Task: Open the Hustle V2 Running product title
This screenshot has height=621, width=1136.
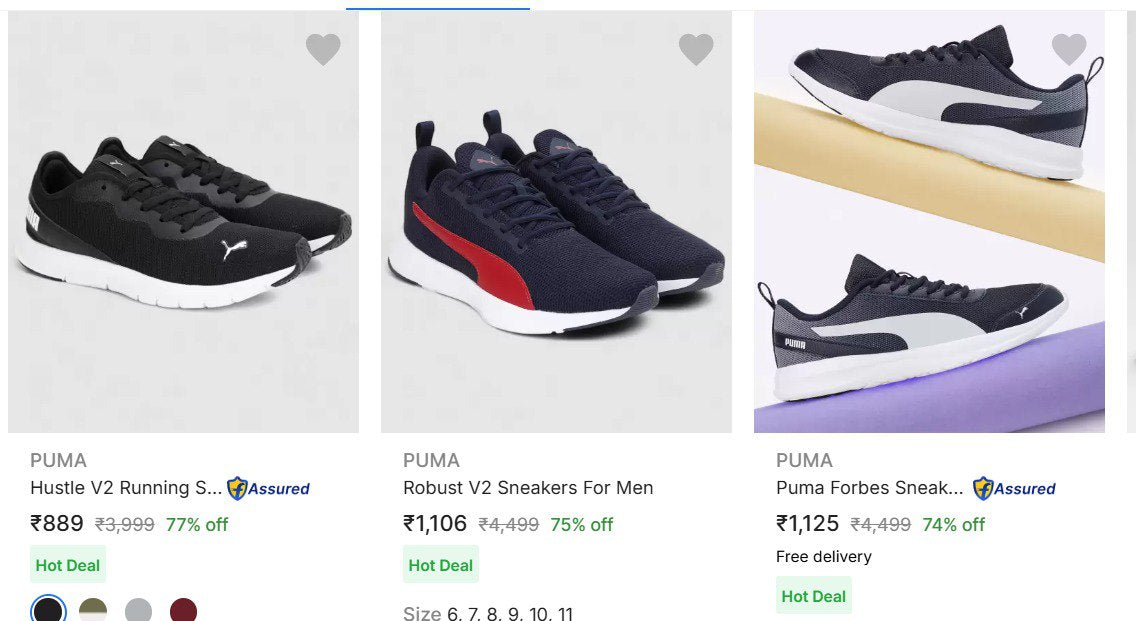Action: [126, 488]
